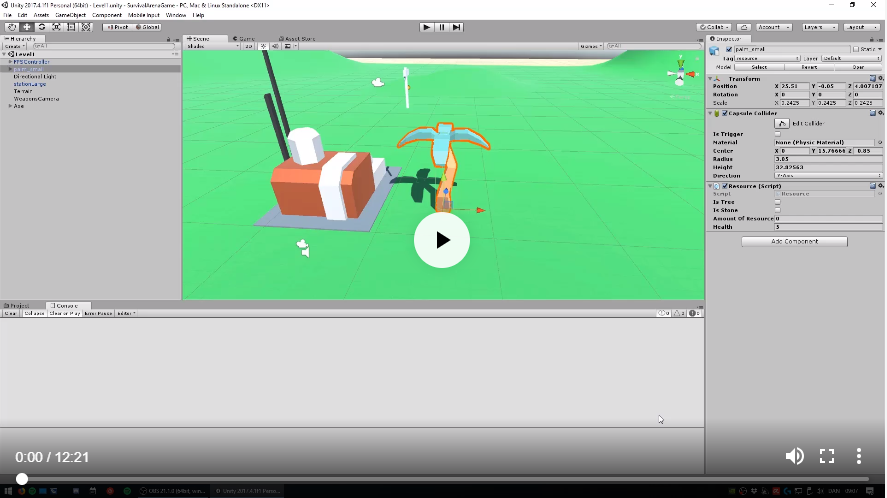Toggle console error count filter

click(x=695, y=313)
